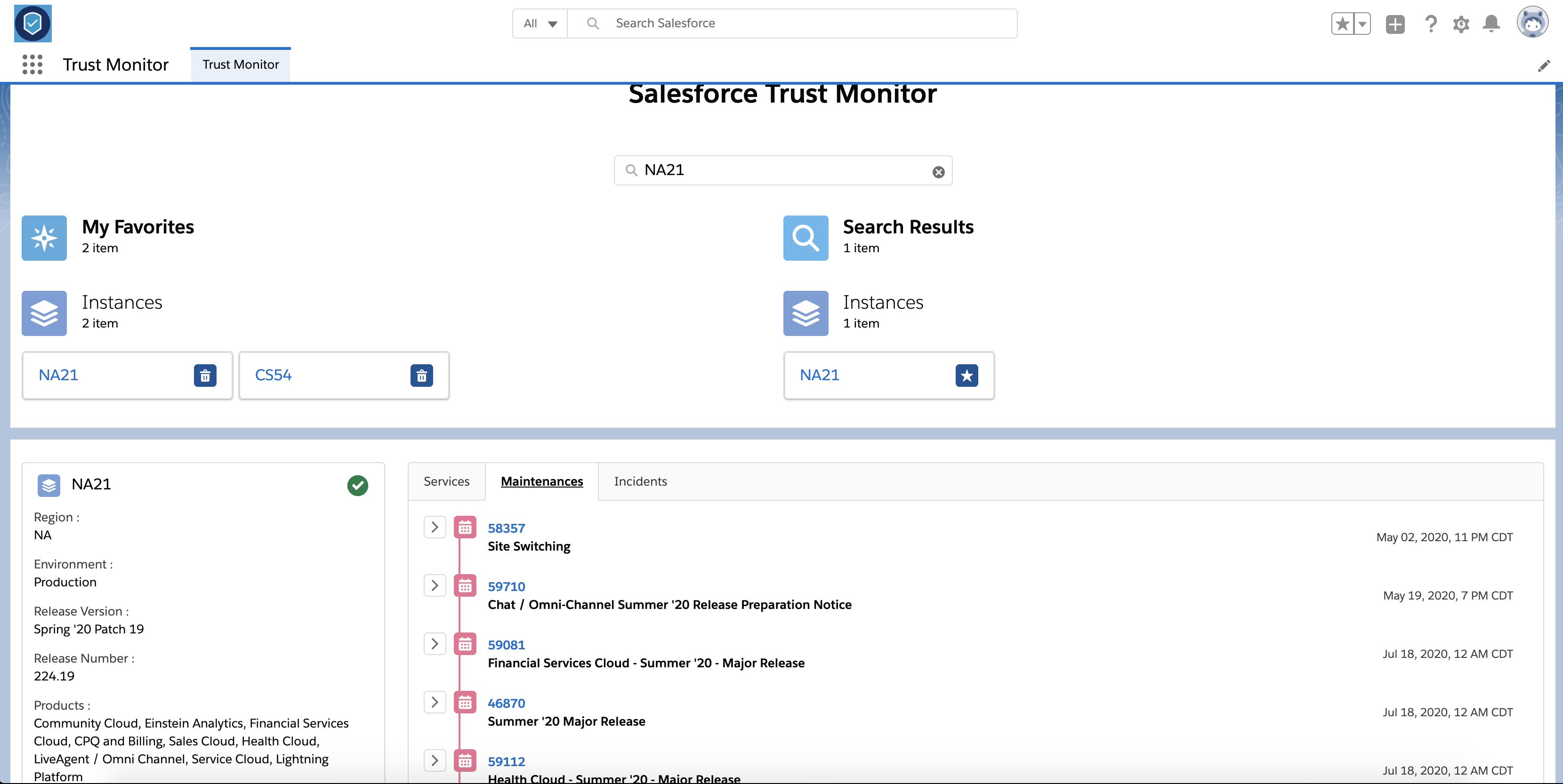Select the Maintenances tab

(x=541, y=481)
